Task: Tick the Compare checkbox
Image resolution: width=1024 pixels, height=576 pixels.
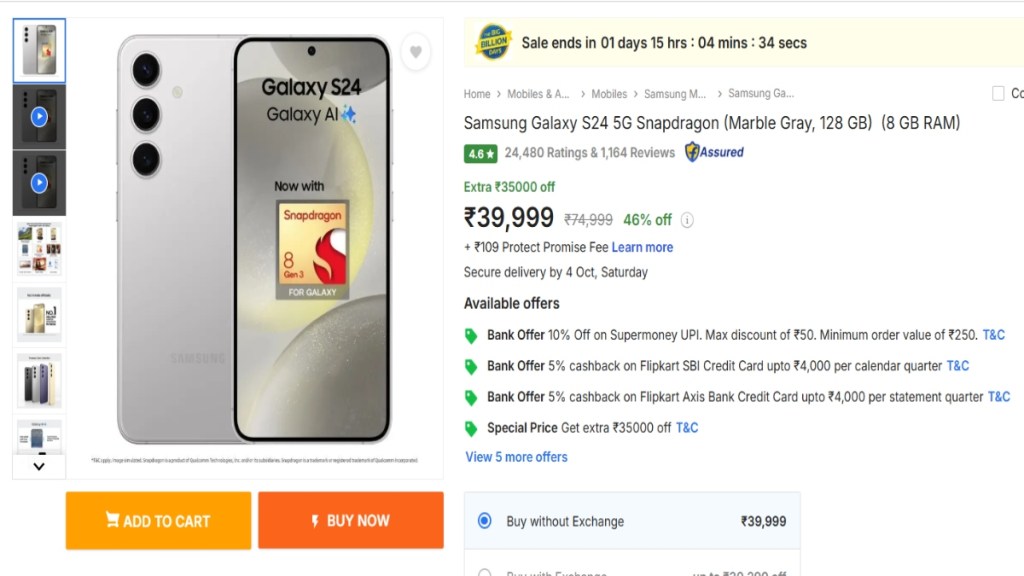Action: coord(998,94)
